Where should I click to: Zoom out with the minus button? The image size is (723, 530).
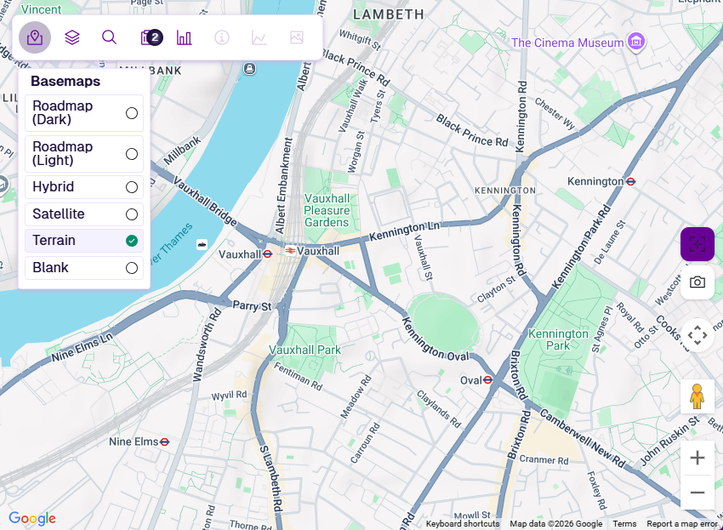pos(697,493)
